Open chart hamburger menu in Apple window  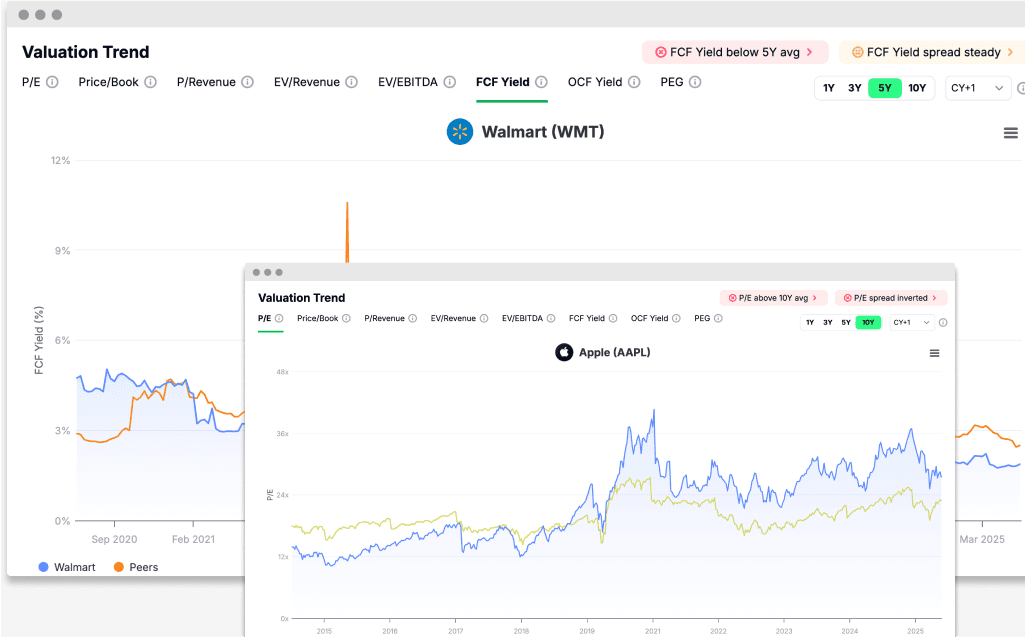click(x=935, y=353)
